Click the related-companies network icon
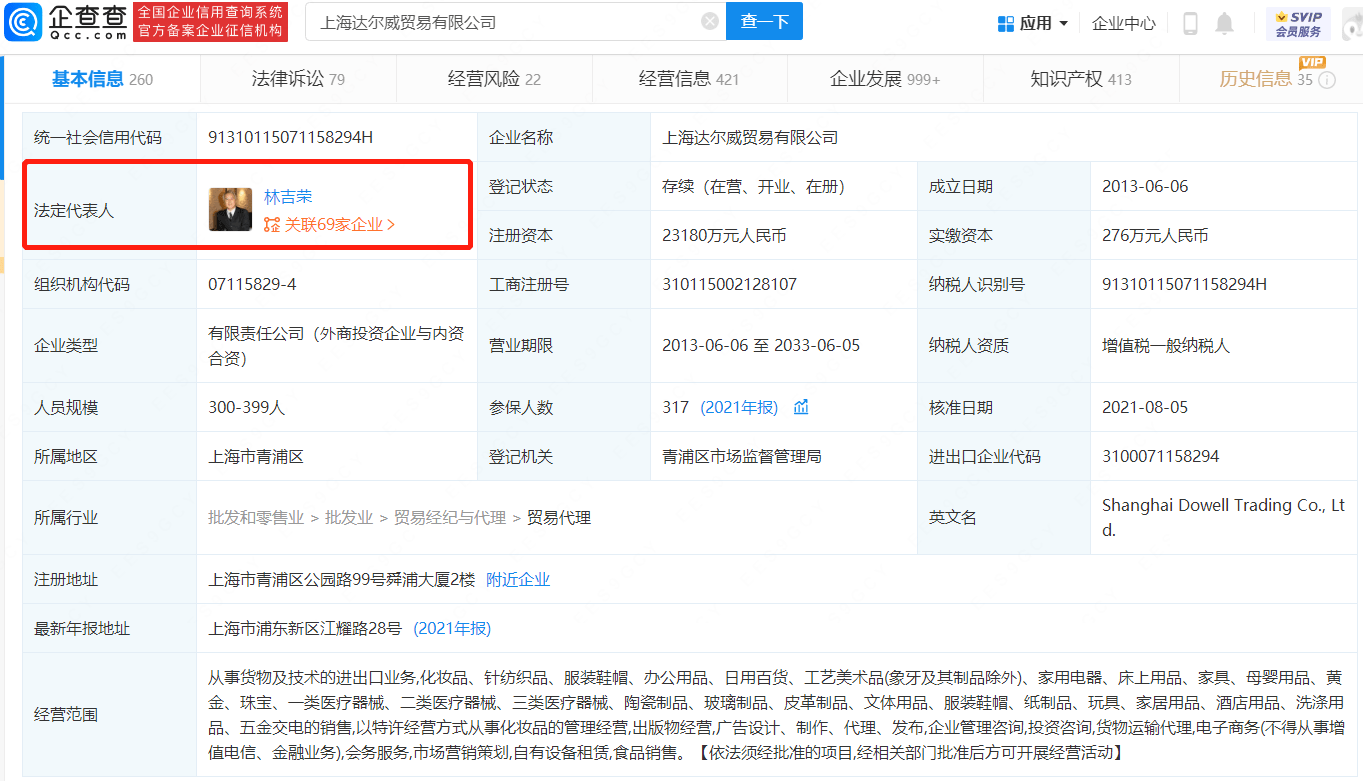Viewport: 1363px width, 781px height. (272, 225)
